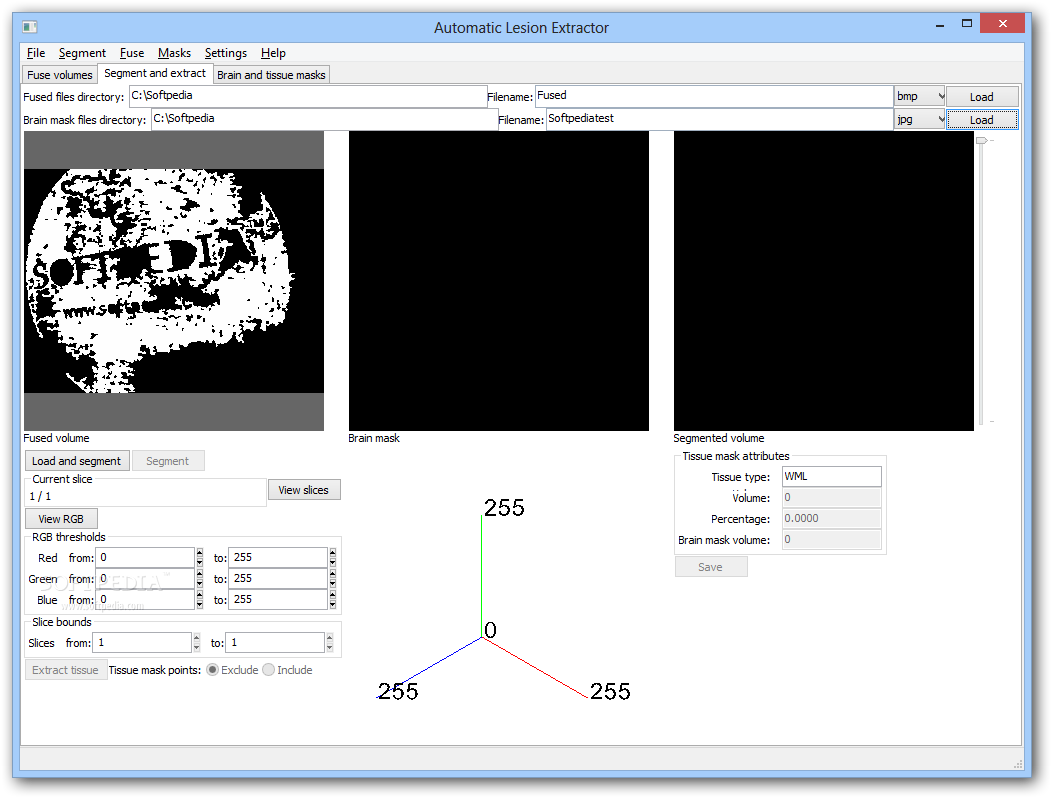
Task: Click the Slices from bound field
Action: [x=142, y=643]
